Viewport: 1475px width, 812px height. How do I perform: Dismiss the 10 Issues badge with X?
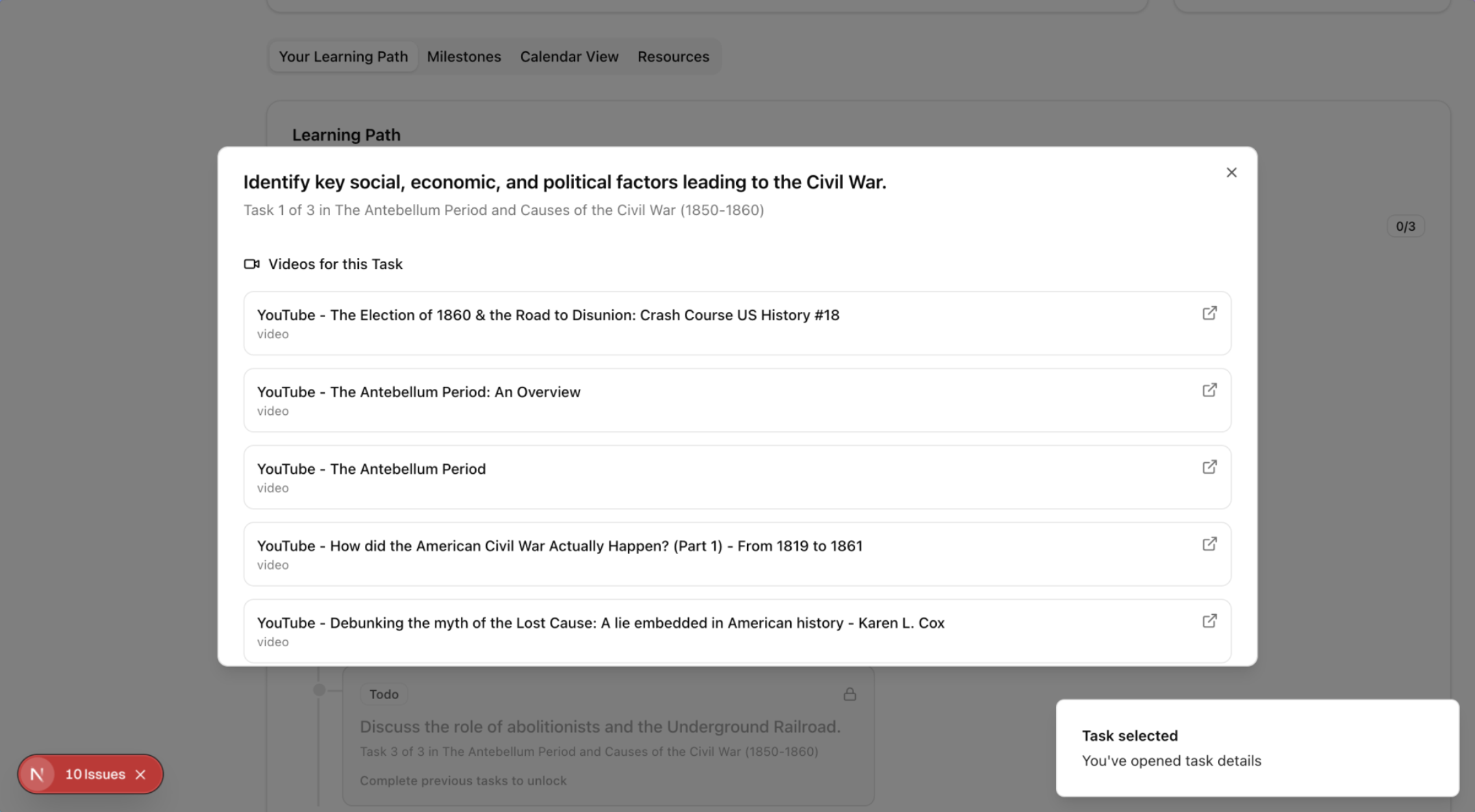[140, 774]
